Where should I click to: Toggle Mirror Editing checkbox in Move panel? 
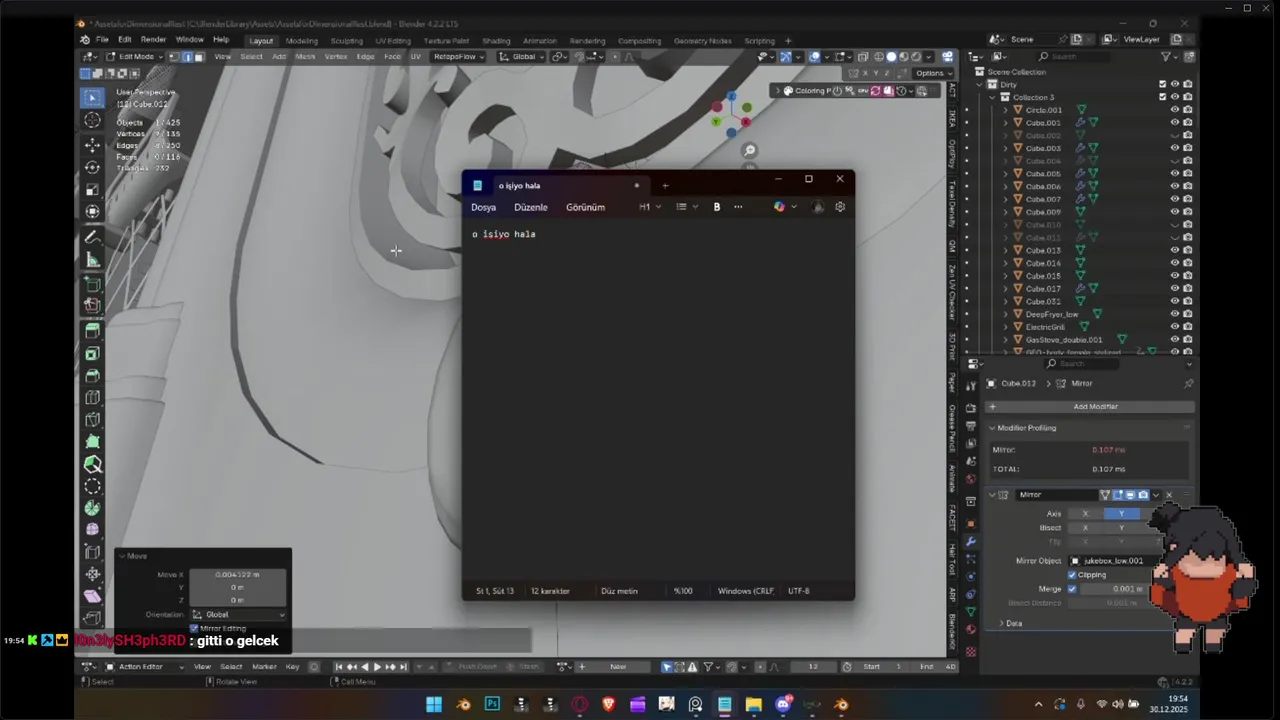pyautogui.click(x=194, y=628)
